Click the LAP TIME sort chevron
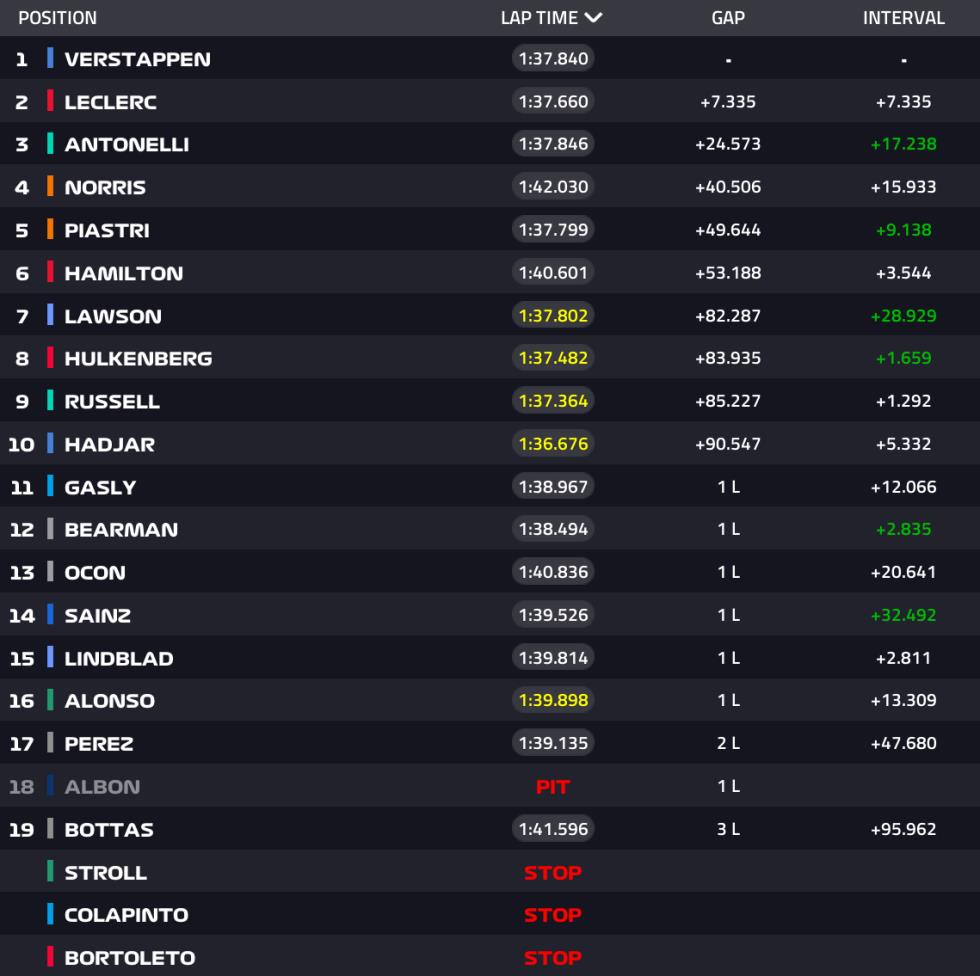The height and width of the screenshot is (976, 980). click(x=593, y=17)
